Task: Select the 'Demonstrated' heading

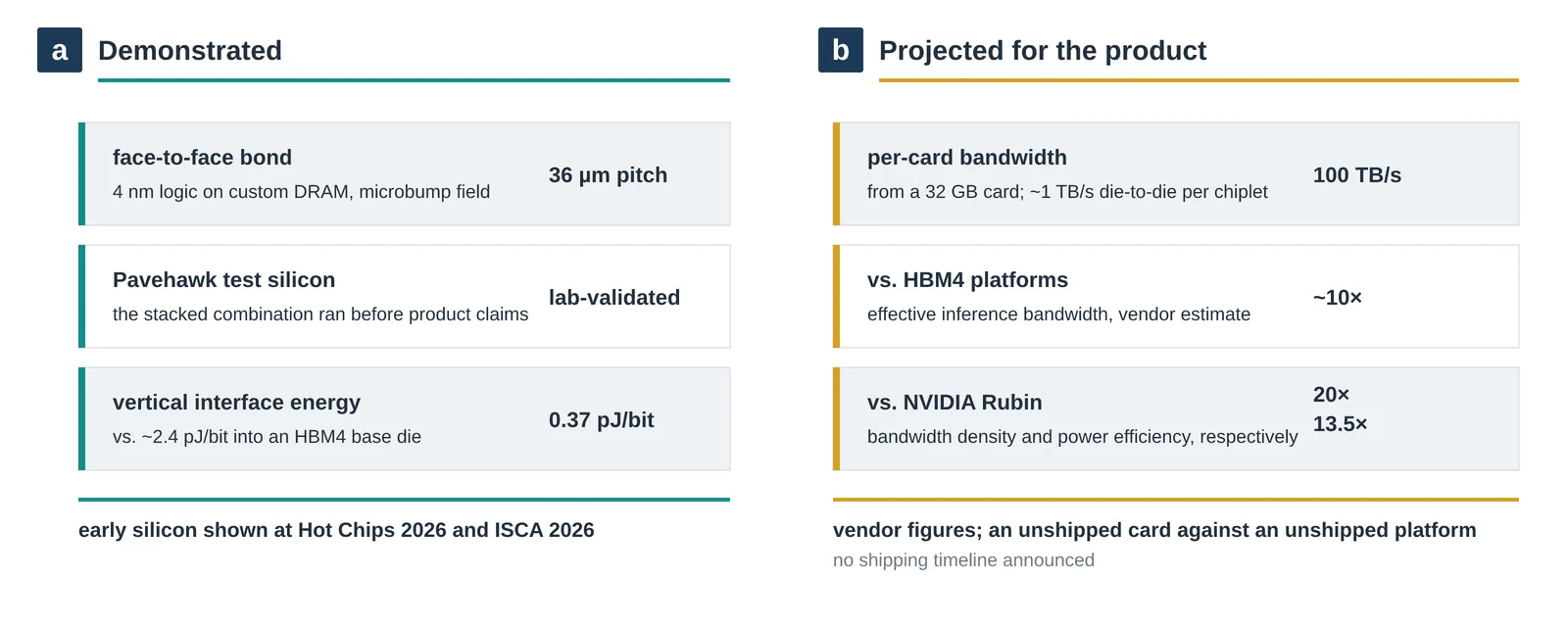Action: click(190, 50)
